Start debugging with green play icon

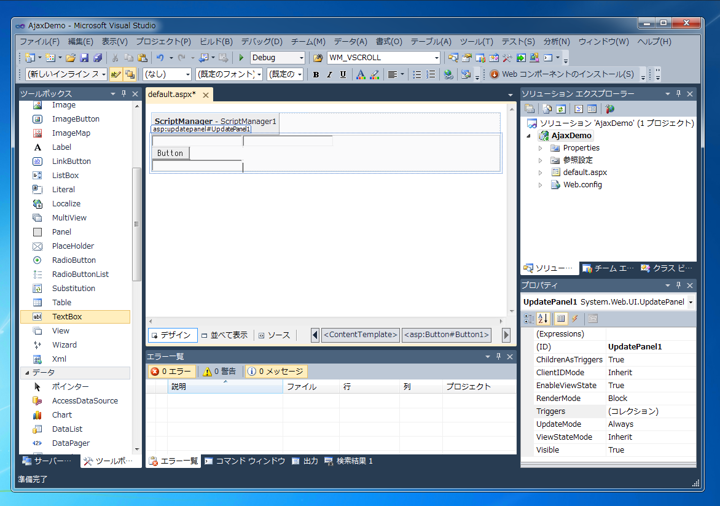click(241, 58)
